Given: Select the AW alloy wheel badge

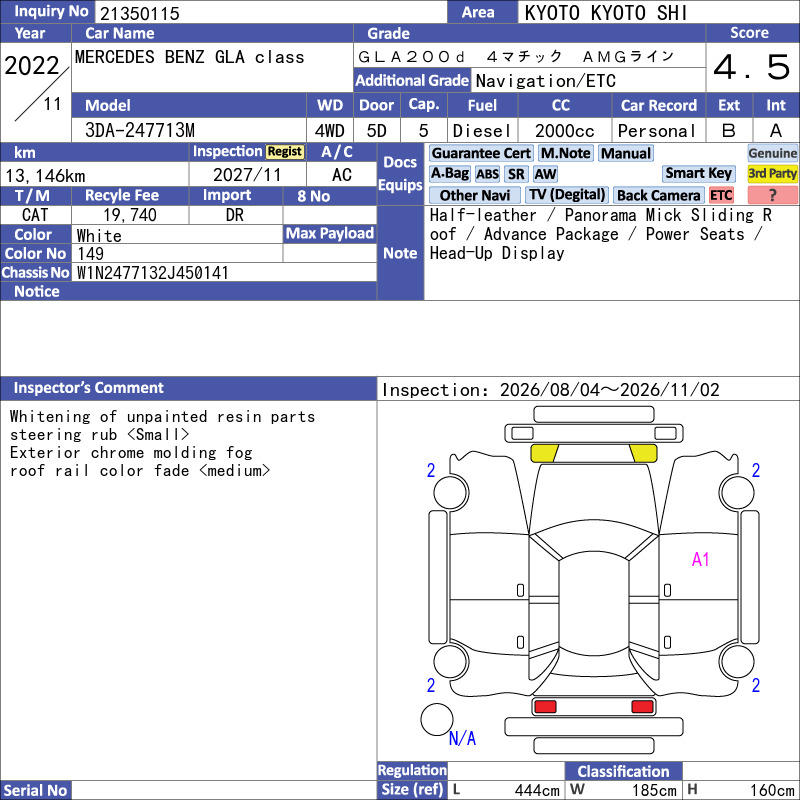Looking at the screenshot, I should (545, 174).
